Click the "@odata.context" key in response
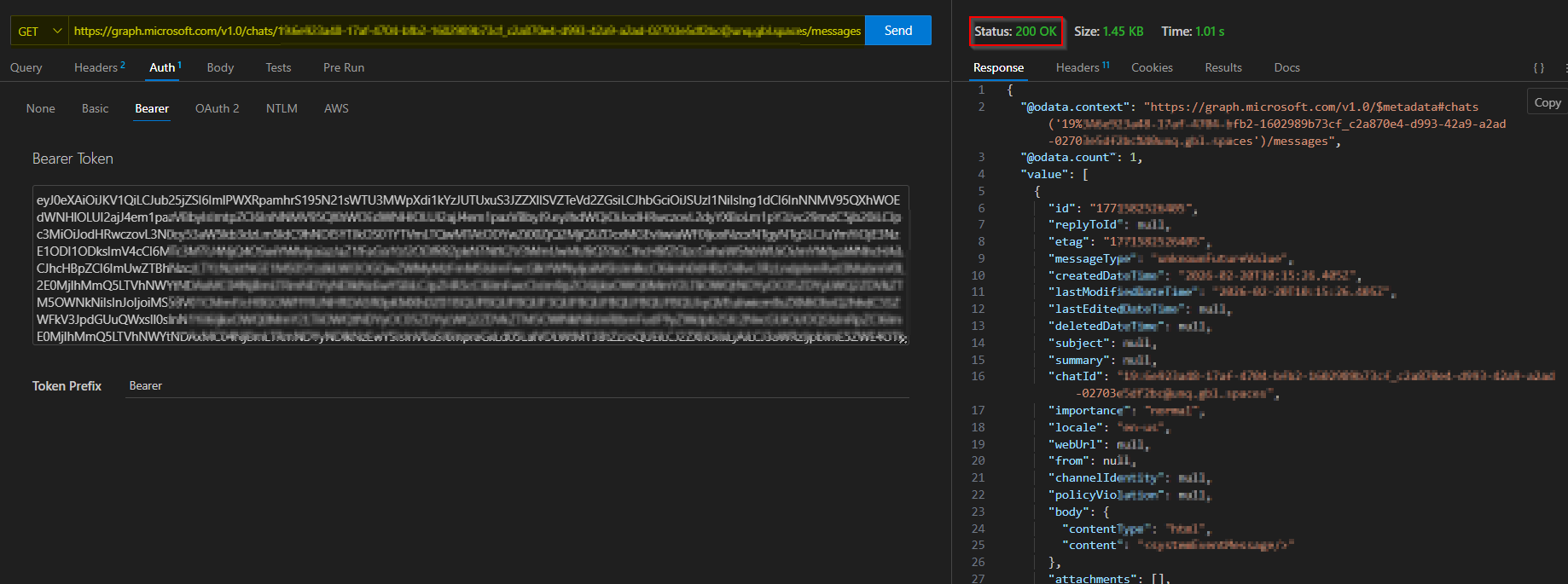Screen dimensions: 1568x584 (x=1076, y=107)
